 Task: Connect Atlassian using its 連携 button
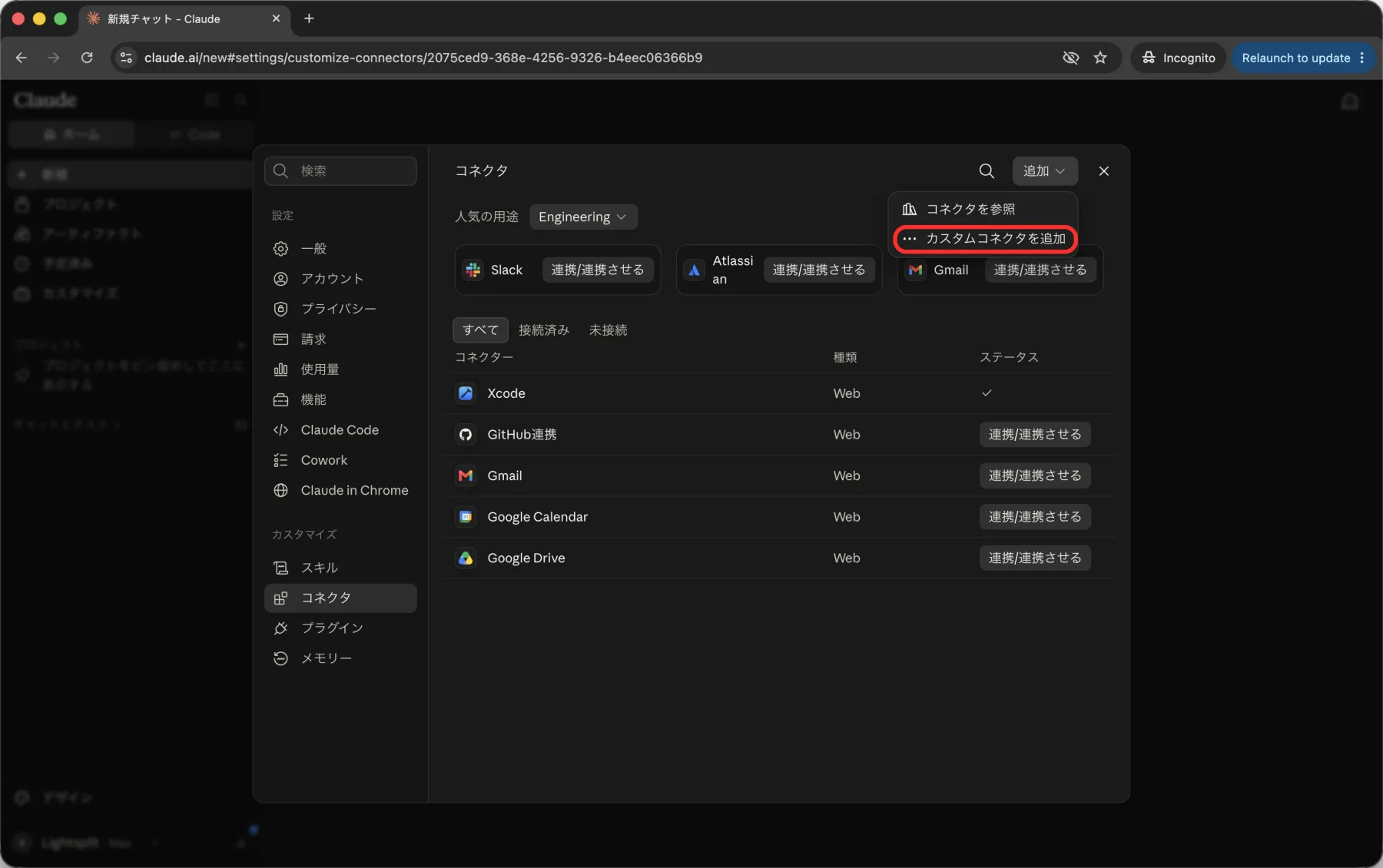819,270
